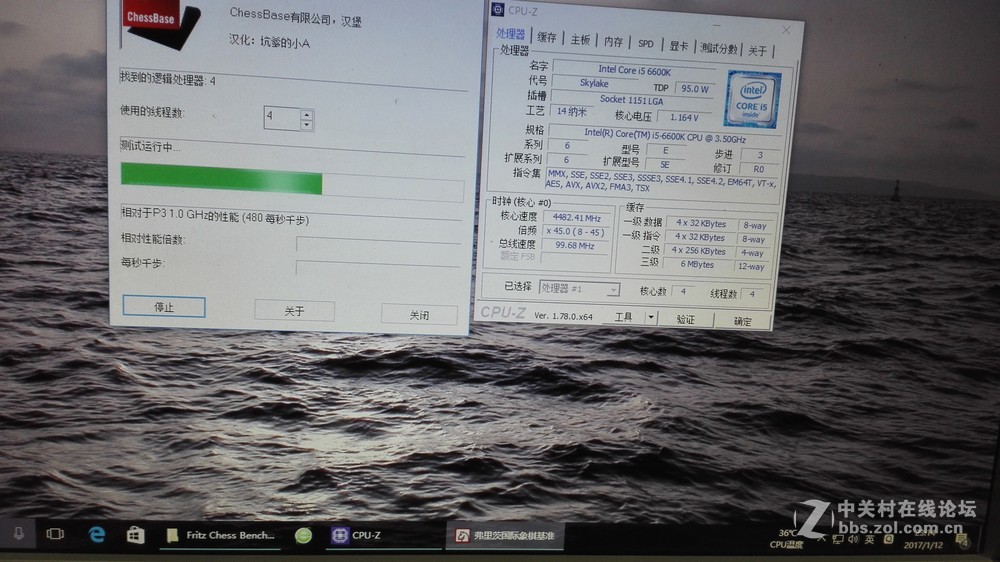Expand the dropdown arrow next to 工具
The width and height of the screenshot is (1000, 562).
(x=651, y=317)
